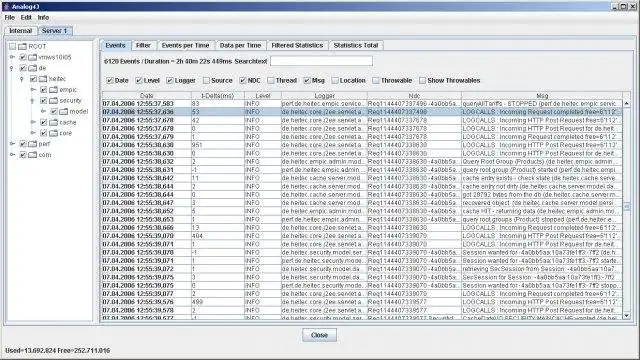
Task: Click the empic folder icon
Action: [53, 90]
